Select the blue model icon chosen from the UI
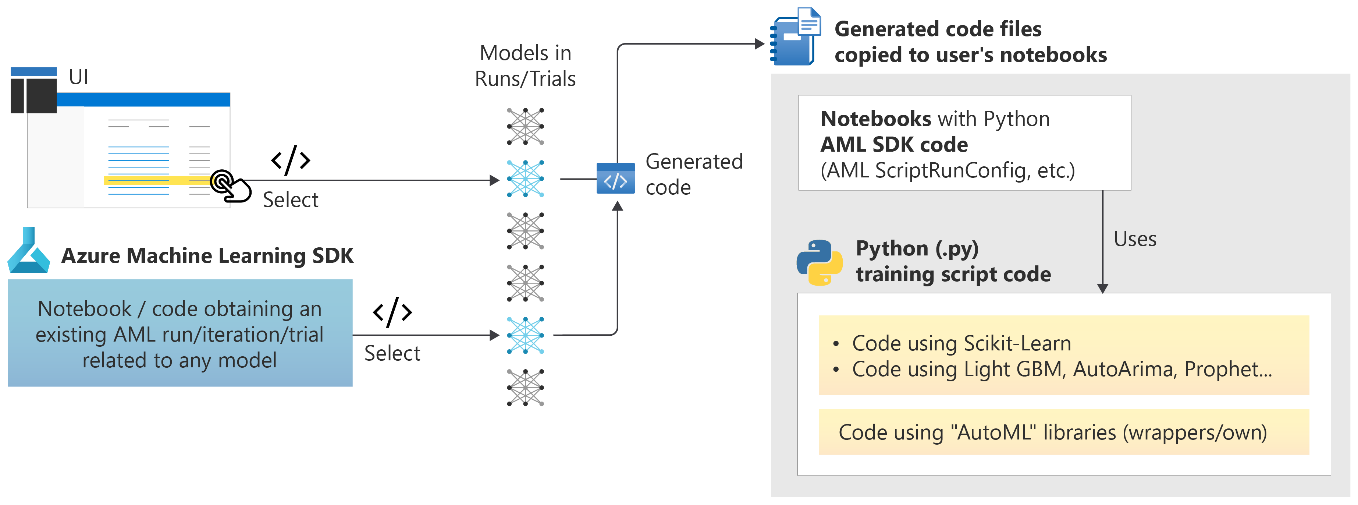 (524, 178)
